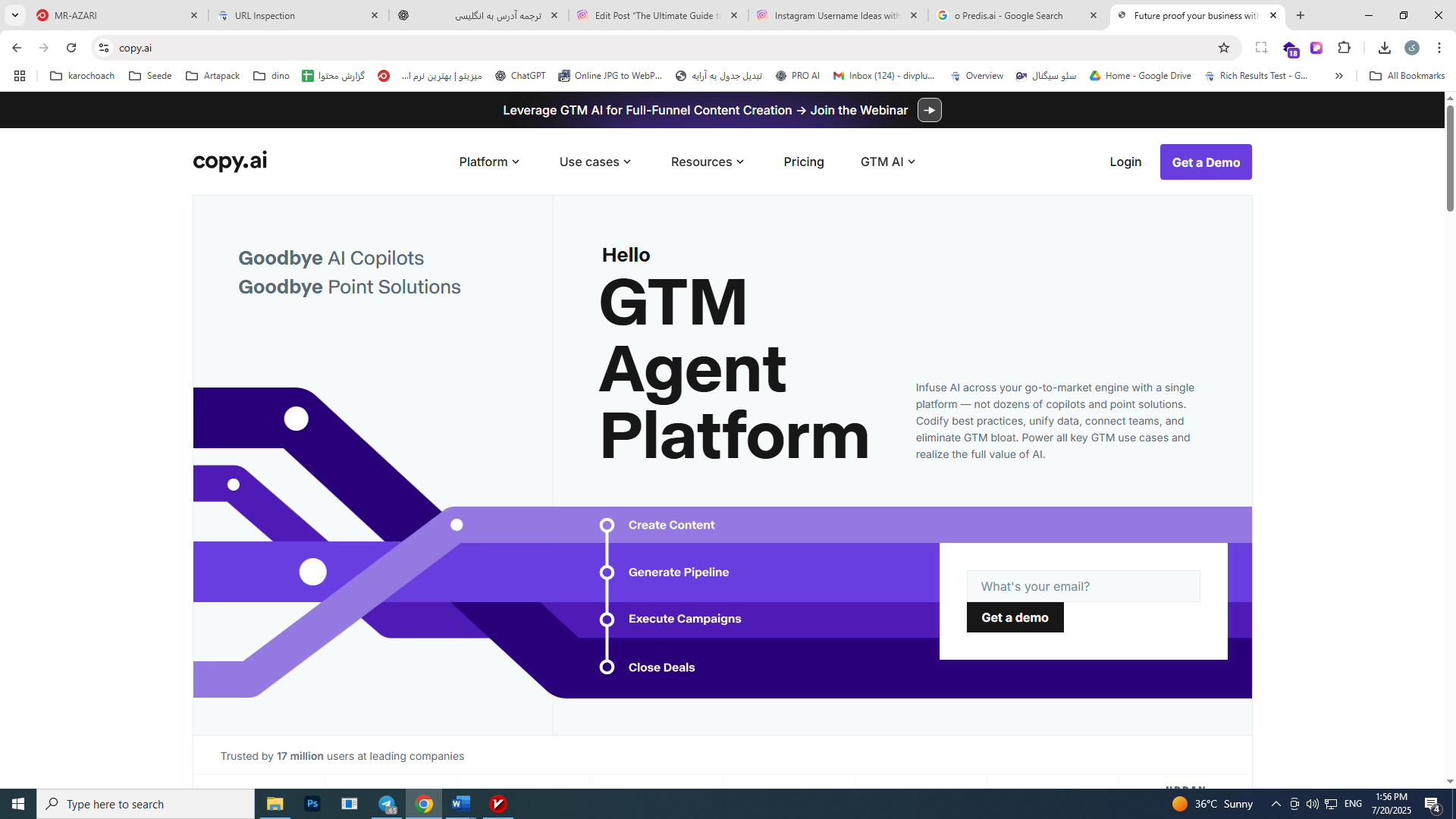1456x819 pixels.
Task: Open File Explorer from the taskbar
Action: [275, 804]
